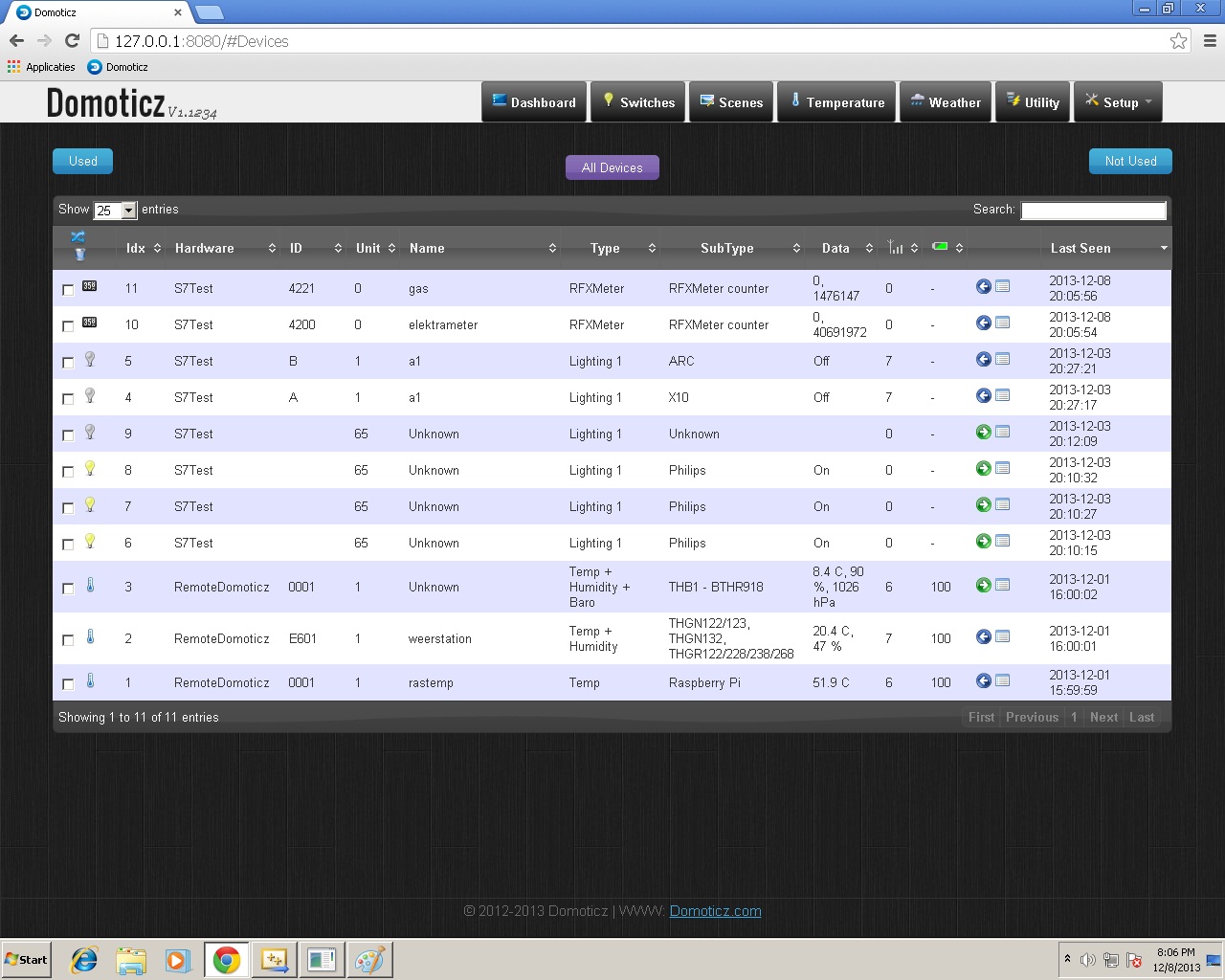1225x980 pixels.
Task: Select checkbox for device Idx 7
Action: [x=68, y=508]
